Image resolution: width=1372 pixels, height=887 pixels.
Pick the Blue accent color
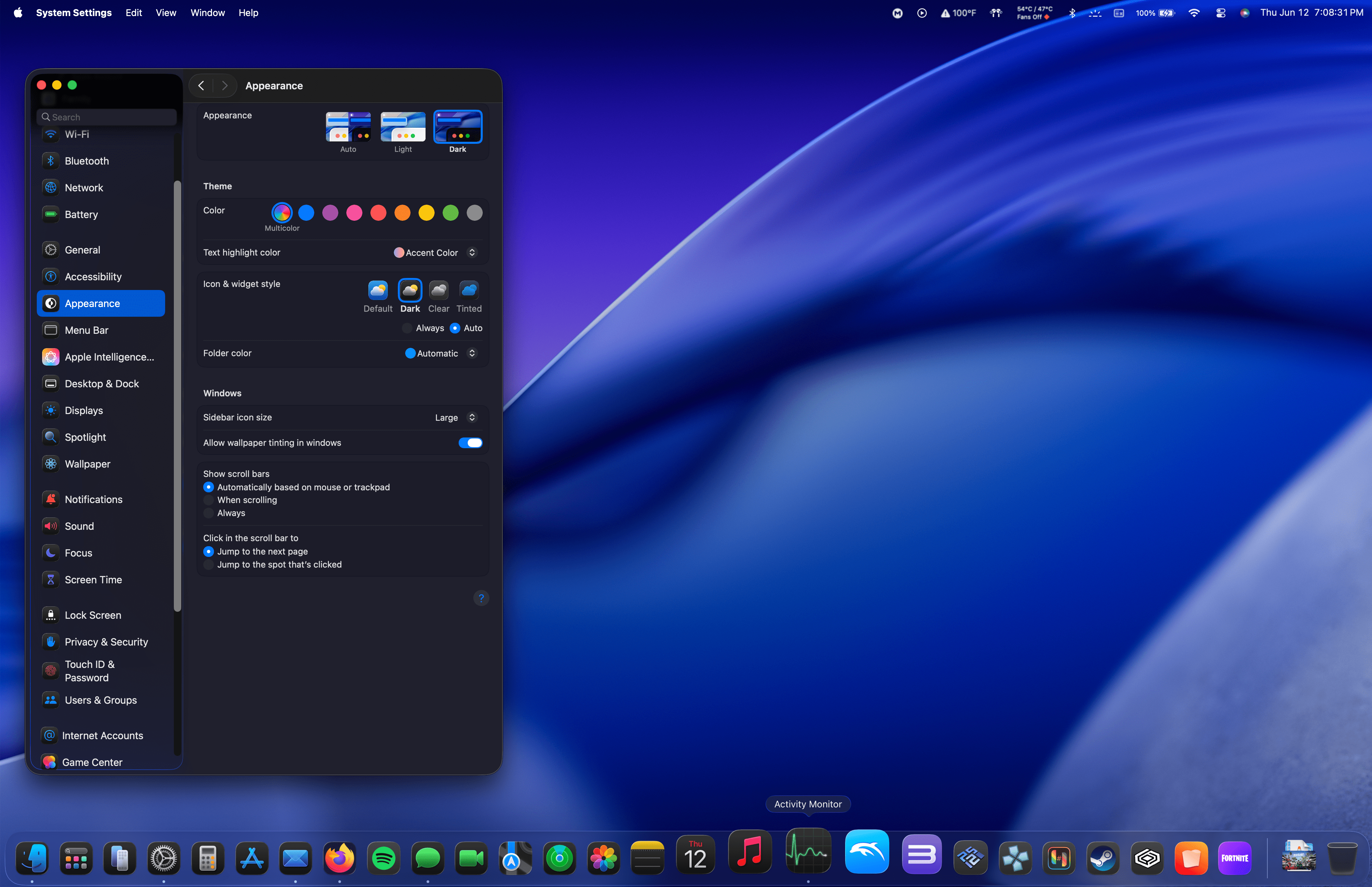306,213
